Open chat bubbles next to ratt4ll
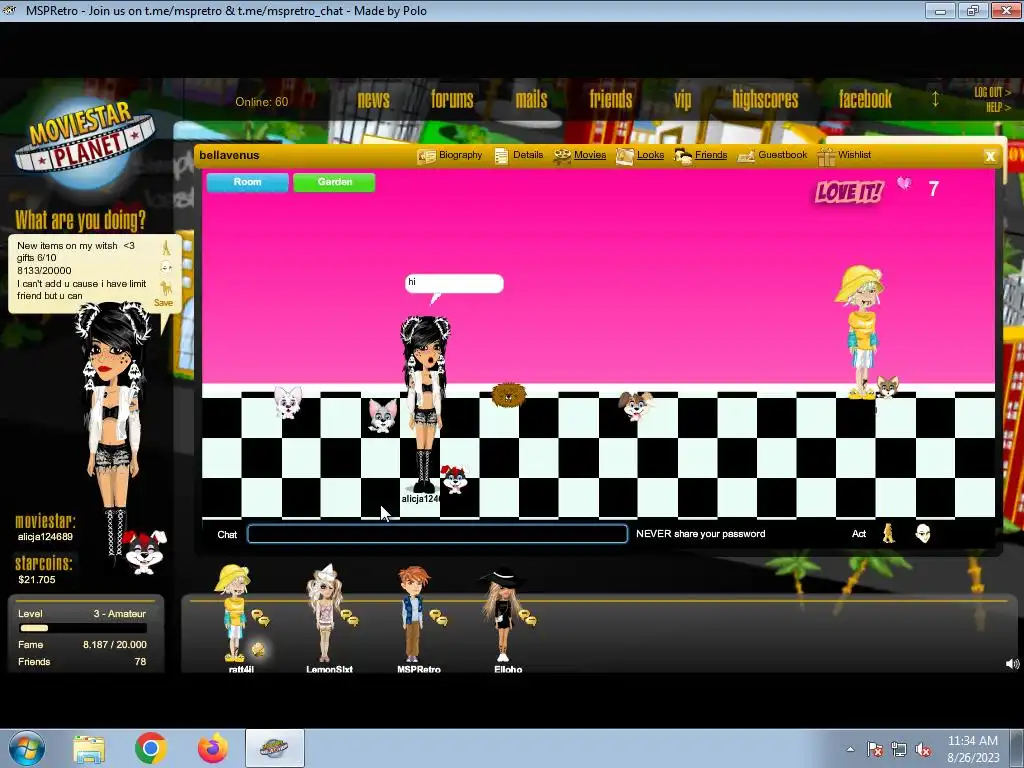Viewport: 1024px width, 768px height. click(260, 617)
